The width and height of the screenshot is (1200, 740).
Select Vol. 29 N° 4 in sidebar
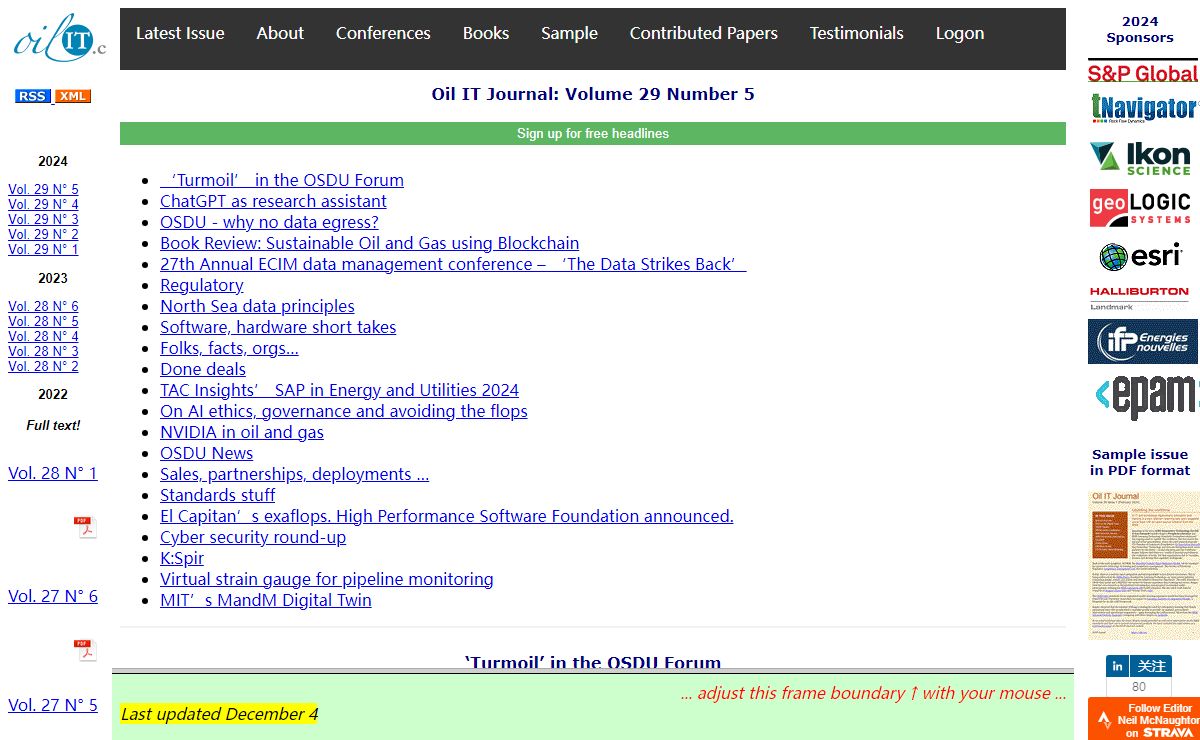pyautogui.click(x=43, y=204)
